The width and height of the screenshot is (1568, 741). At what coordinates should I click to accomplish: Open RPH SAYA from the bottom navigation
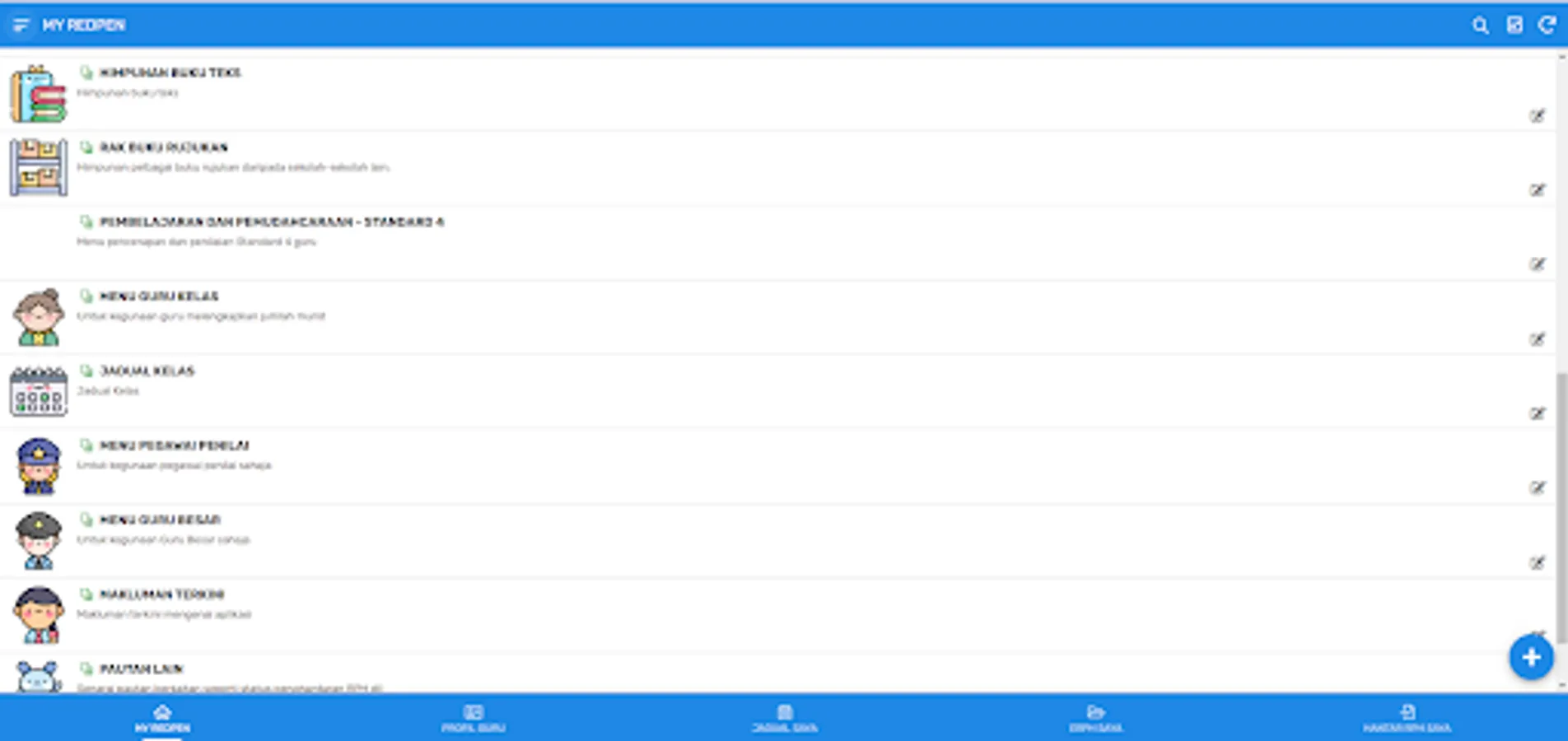pyautogui.click(x=1097, y=719)
